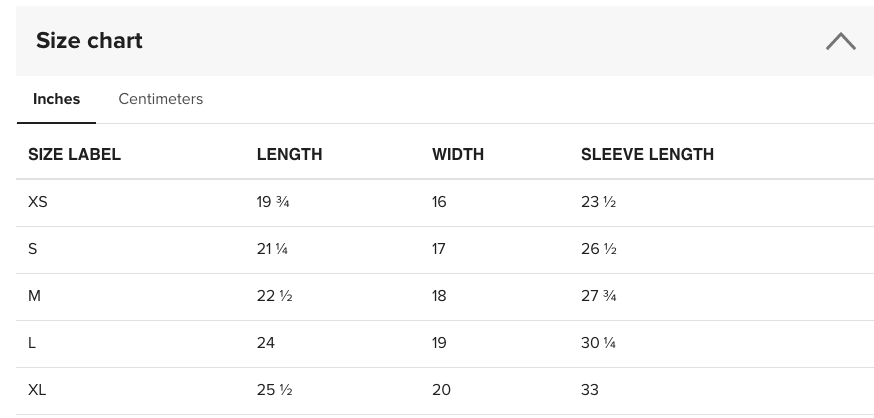Click the XS length value 19 ¾

pyautogui.click(x=273, y=202)
